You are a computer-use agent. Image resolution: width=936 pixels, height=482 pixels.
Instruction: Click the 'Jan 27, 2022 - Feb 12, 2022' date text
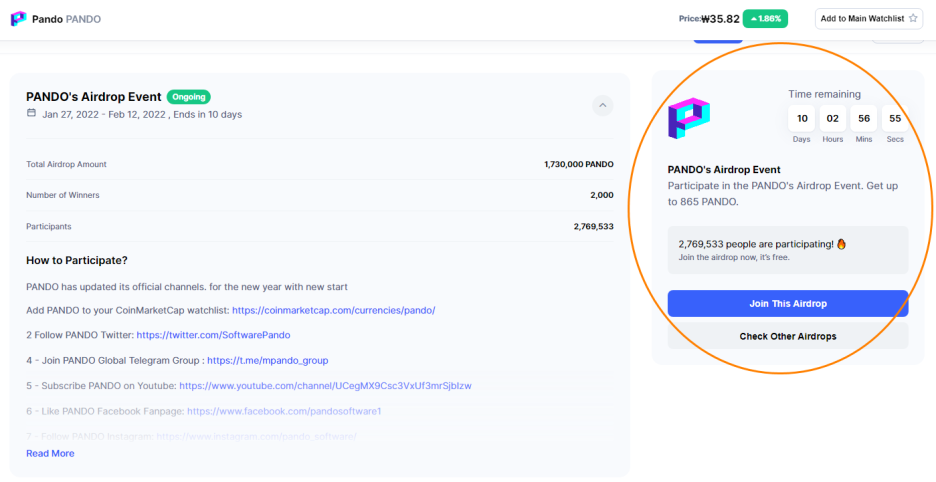point(104,114)
